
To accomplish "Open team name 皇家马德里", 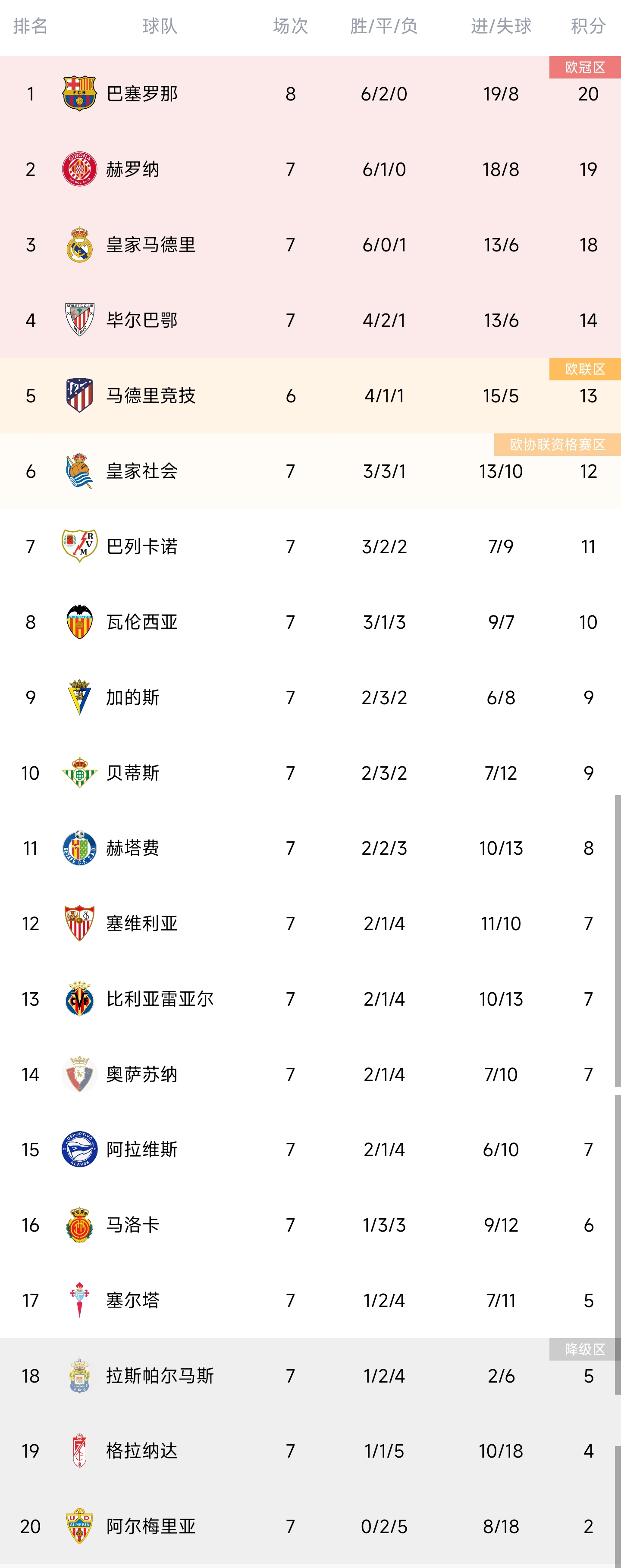I will click(x=151, y=245).
